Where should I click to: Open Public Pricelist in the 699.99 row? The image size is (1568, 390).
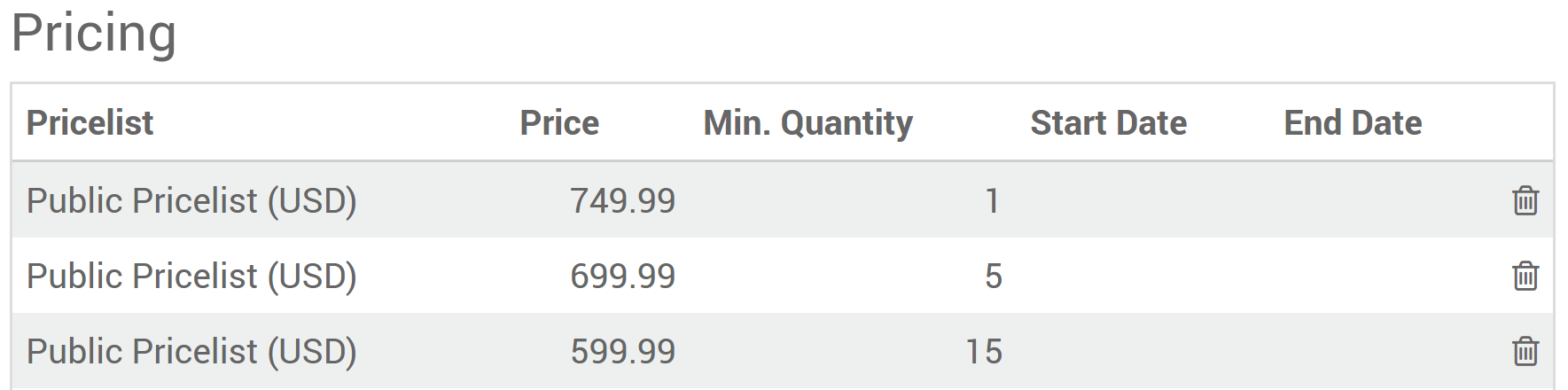[191, 276]
